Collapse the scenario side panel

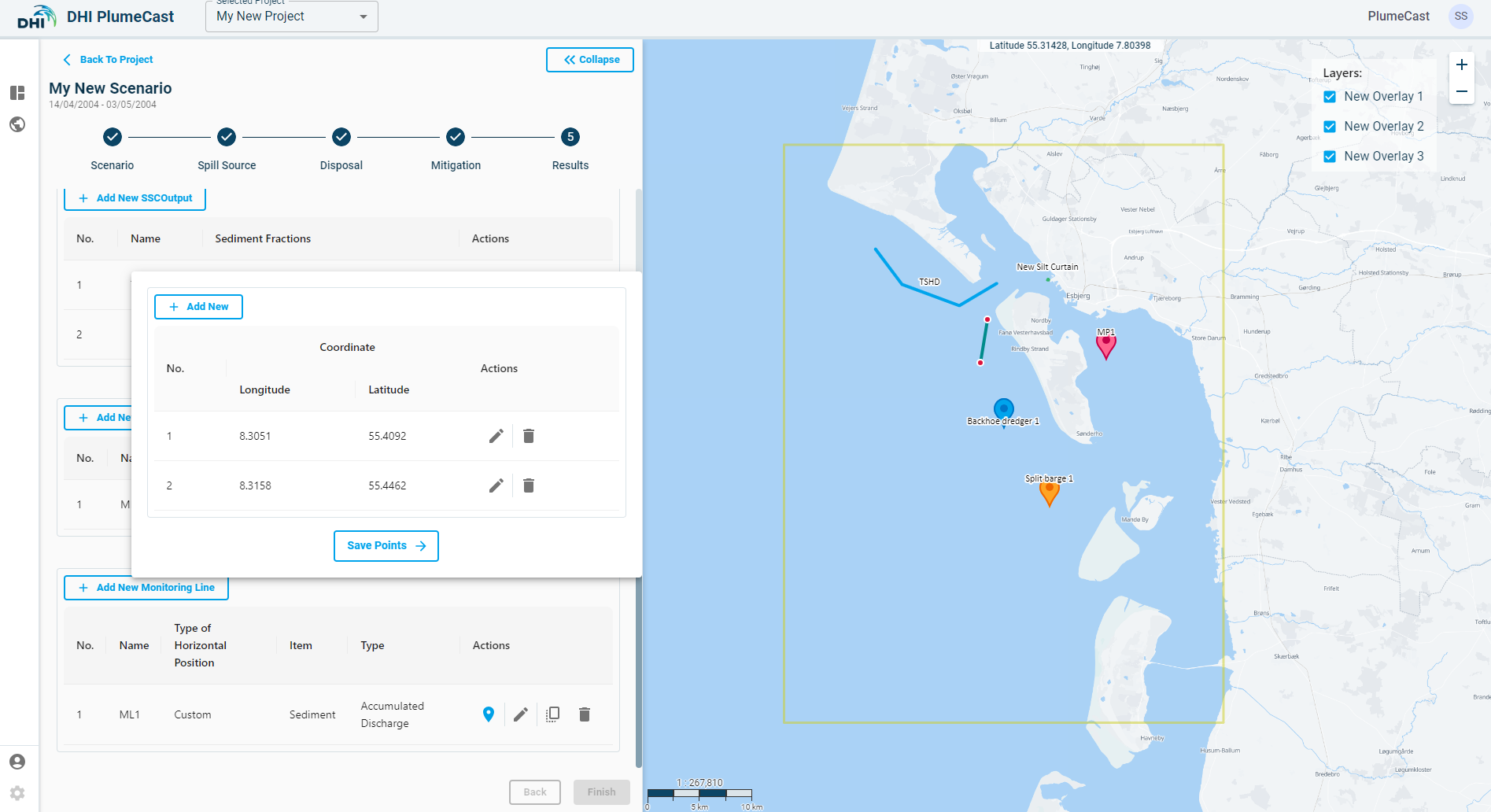click(x=590, y=60)
